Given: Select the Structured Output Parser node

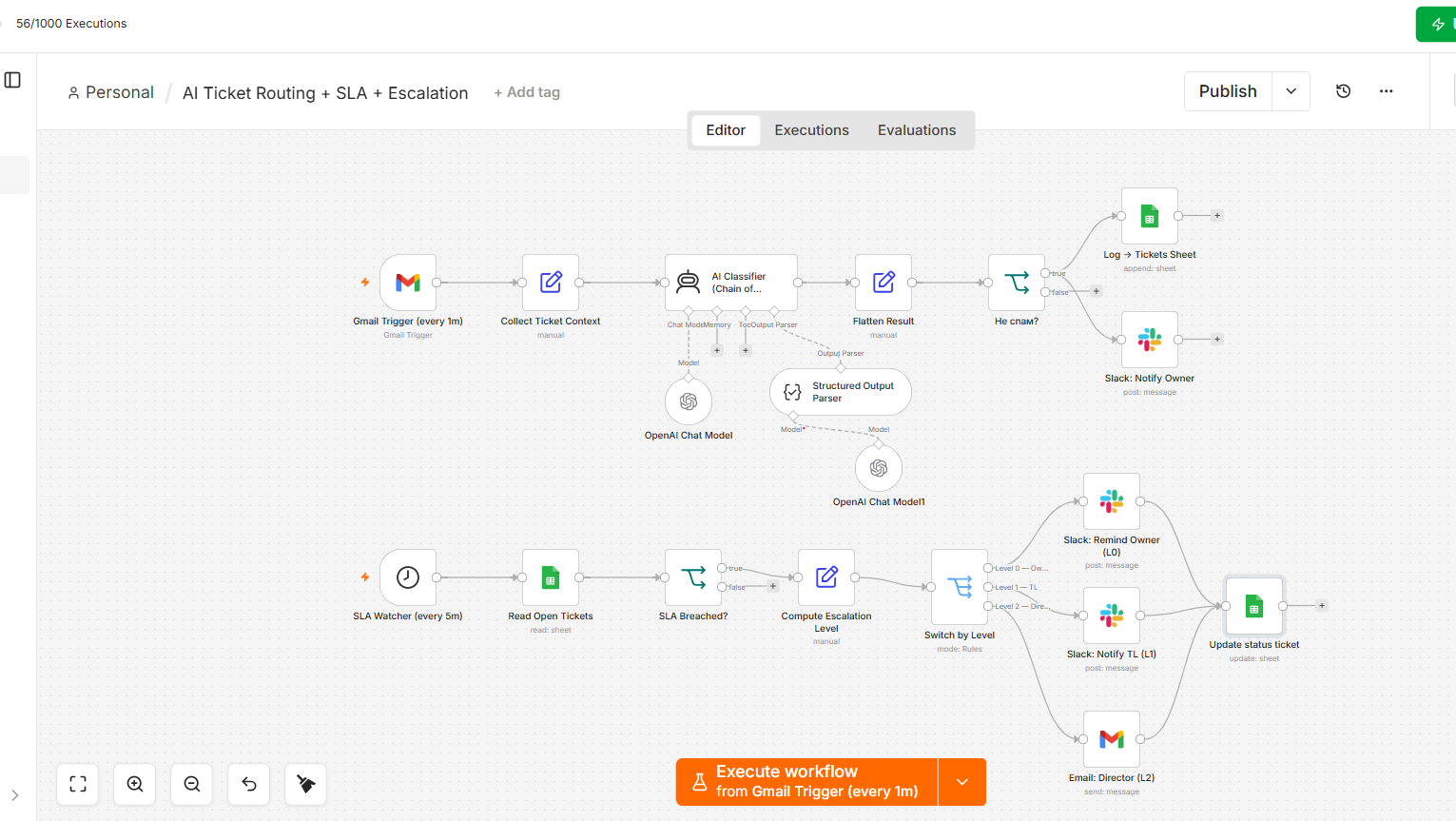Looking at the screenshot, I should [x=841, y=392].
